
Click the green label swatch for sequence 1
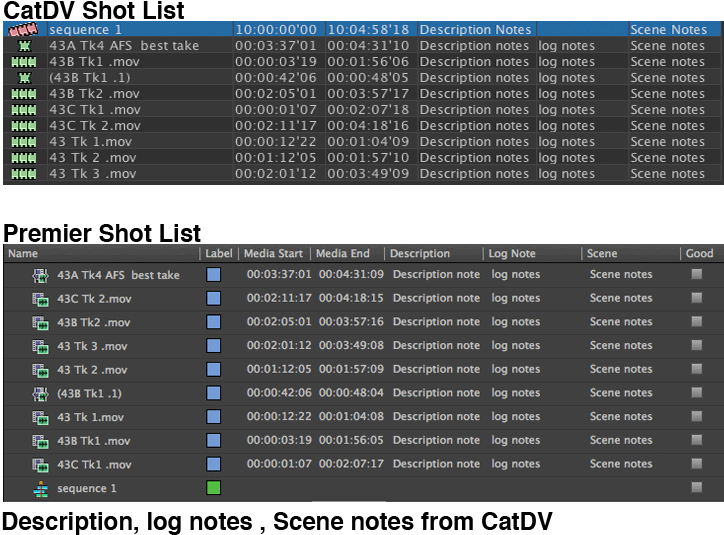point(214,488)
